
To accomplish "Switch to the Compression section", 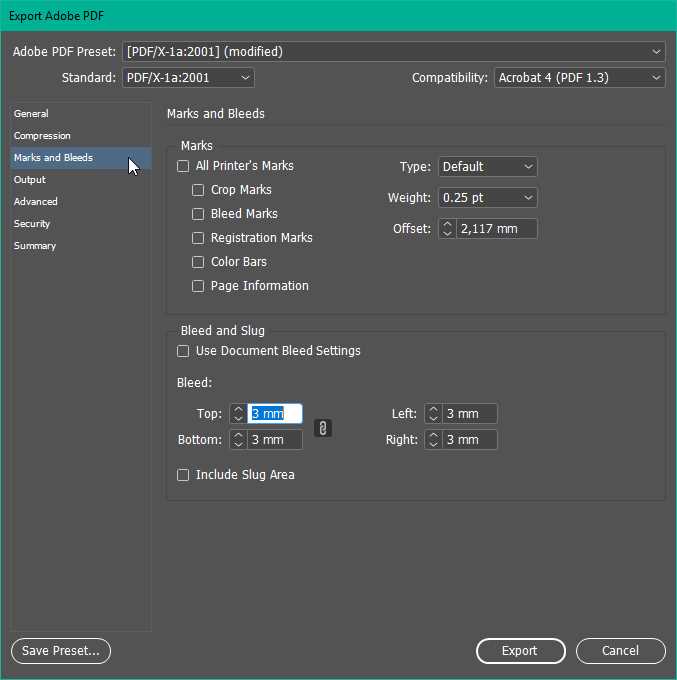I will [x=42, y=136].
